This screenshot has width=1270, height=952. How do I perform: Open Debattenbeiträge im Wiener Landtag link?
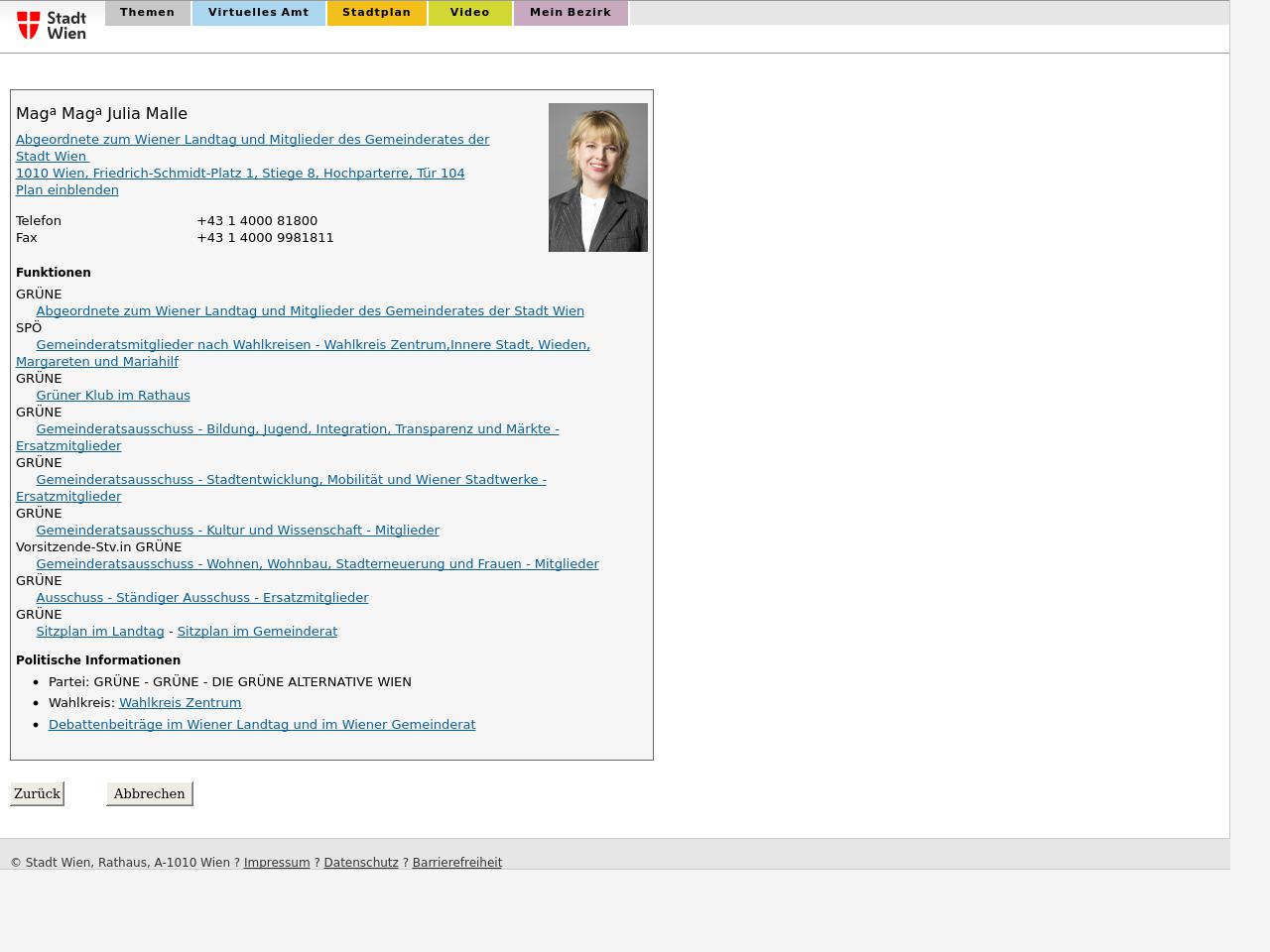[x=262, y=725]
